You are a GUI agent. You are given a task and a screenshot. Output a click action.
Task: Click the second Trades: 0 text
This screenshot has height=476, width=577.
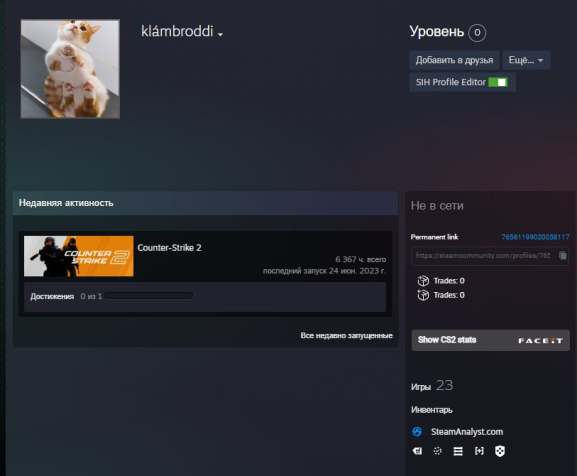coord(449,295)
